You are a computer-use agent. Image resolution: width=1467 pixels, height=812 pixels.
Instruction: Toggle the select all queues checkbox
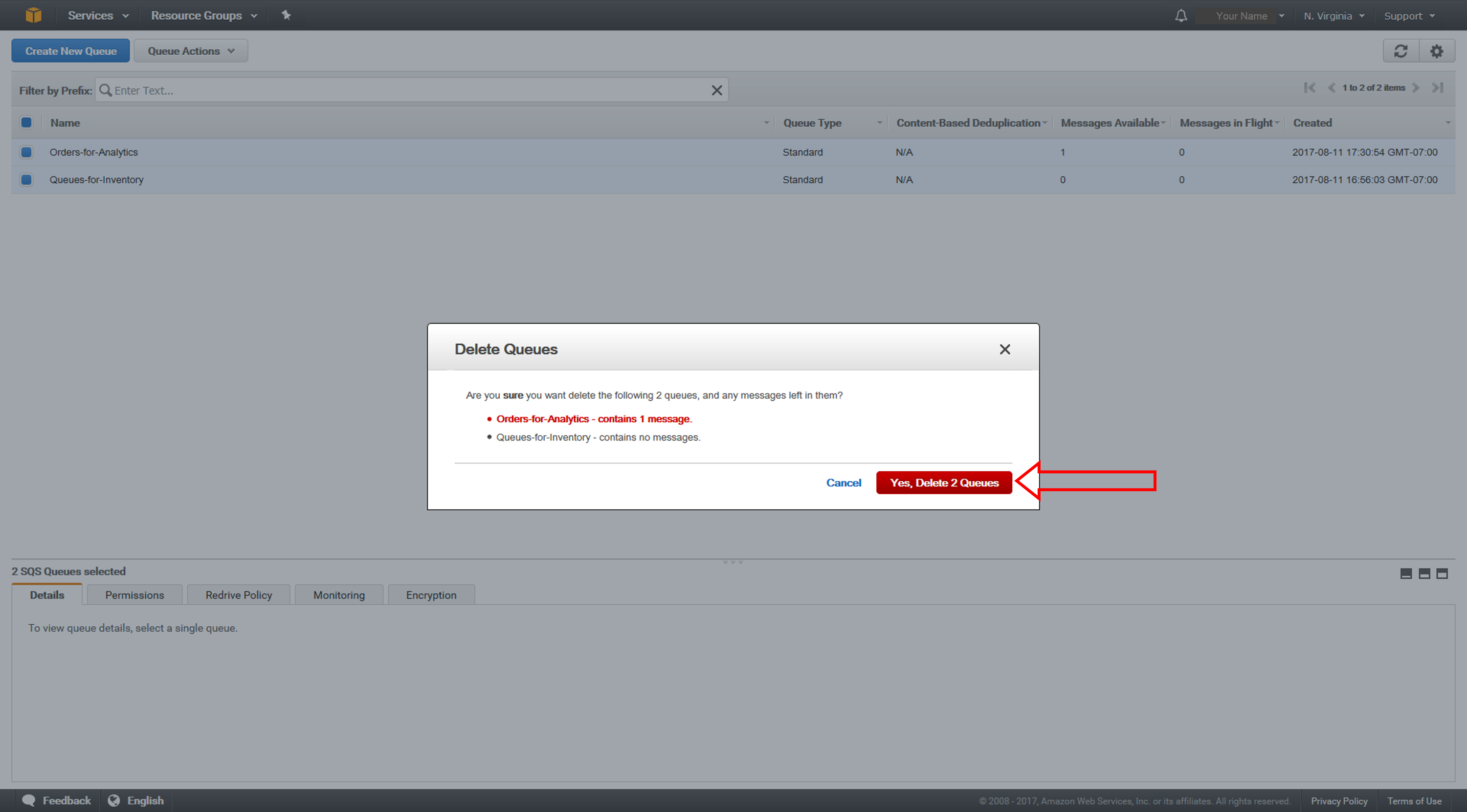point(26,123)
